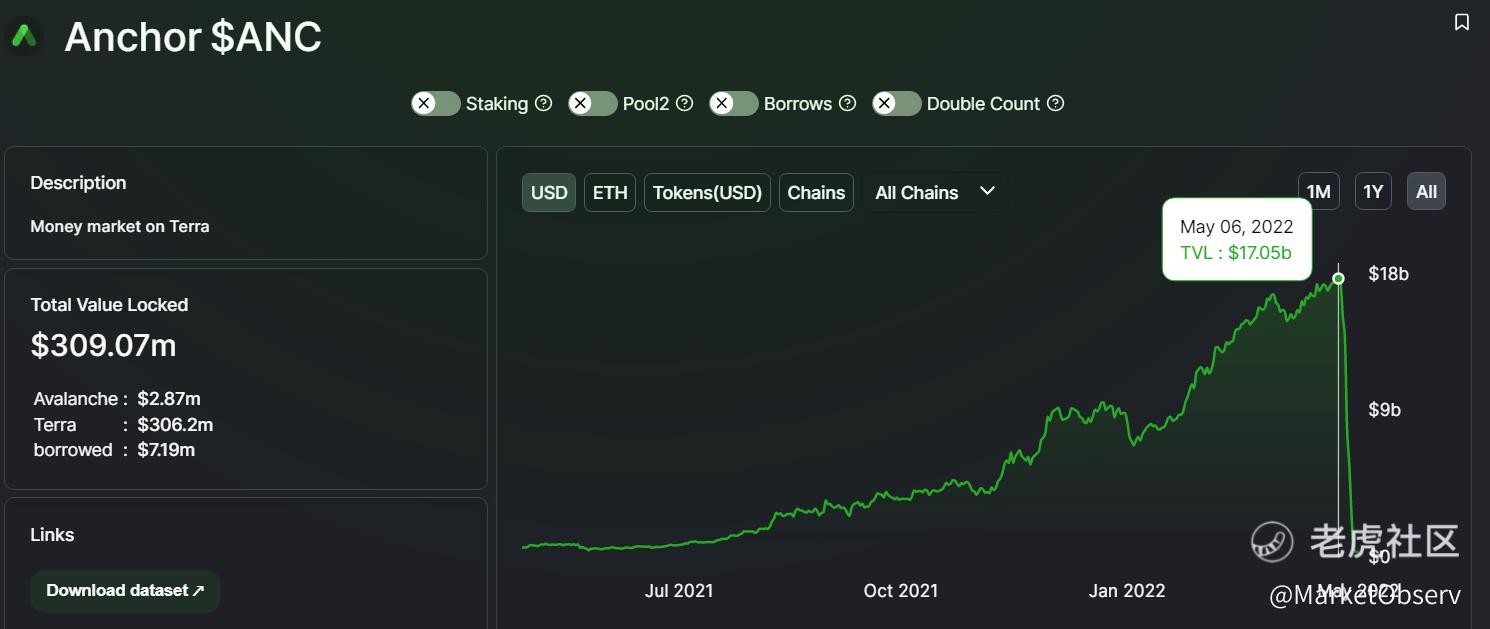Image resolution: width=1490 pixels, height=629 pixels.
Task: Switch chart to ETH denomination
Action: 610,192
